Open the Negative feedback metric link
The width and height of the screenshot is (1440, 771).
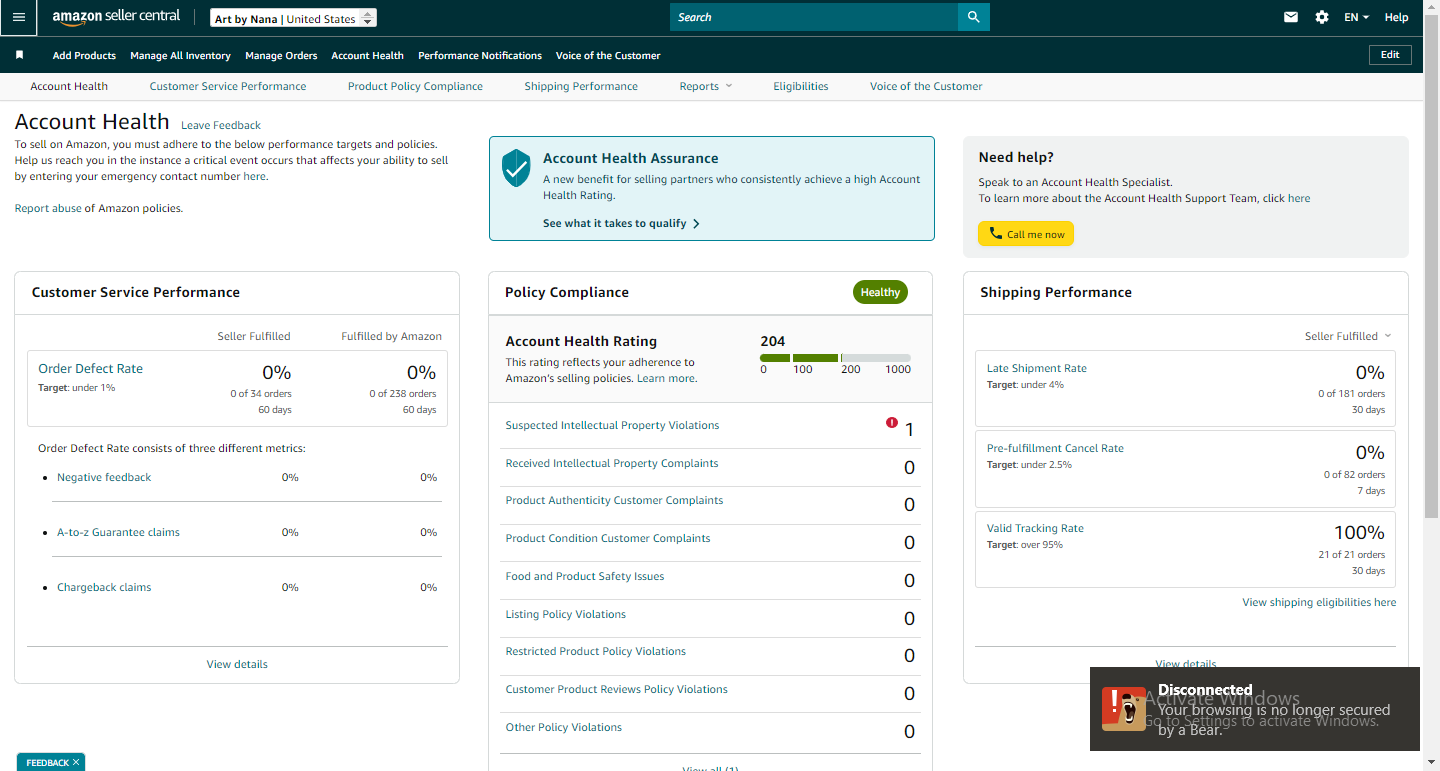pyautogui.click(x=104, y=477)
